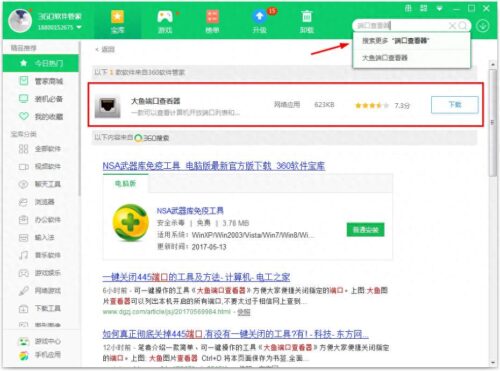500x371 pixels.
Task: Click the grid icon in the title bar
Action: (423, 8)
